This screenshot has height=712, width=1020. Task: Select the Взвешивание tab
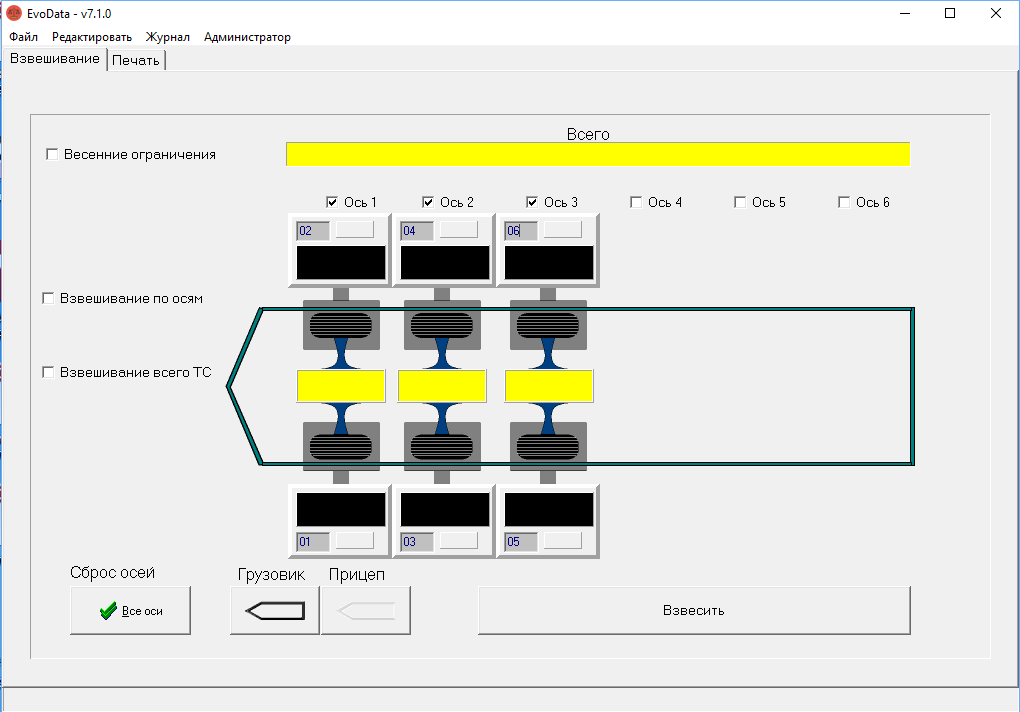coord(55,59)
